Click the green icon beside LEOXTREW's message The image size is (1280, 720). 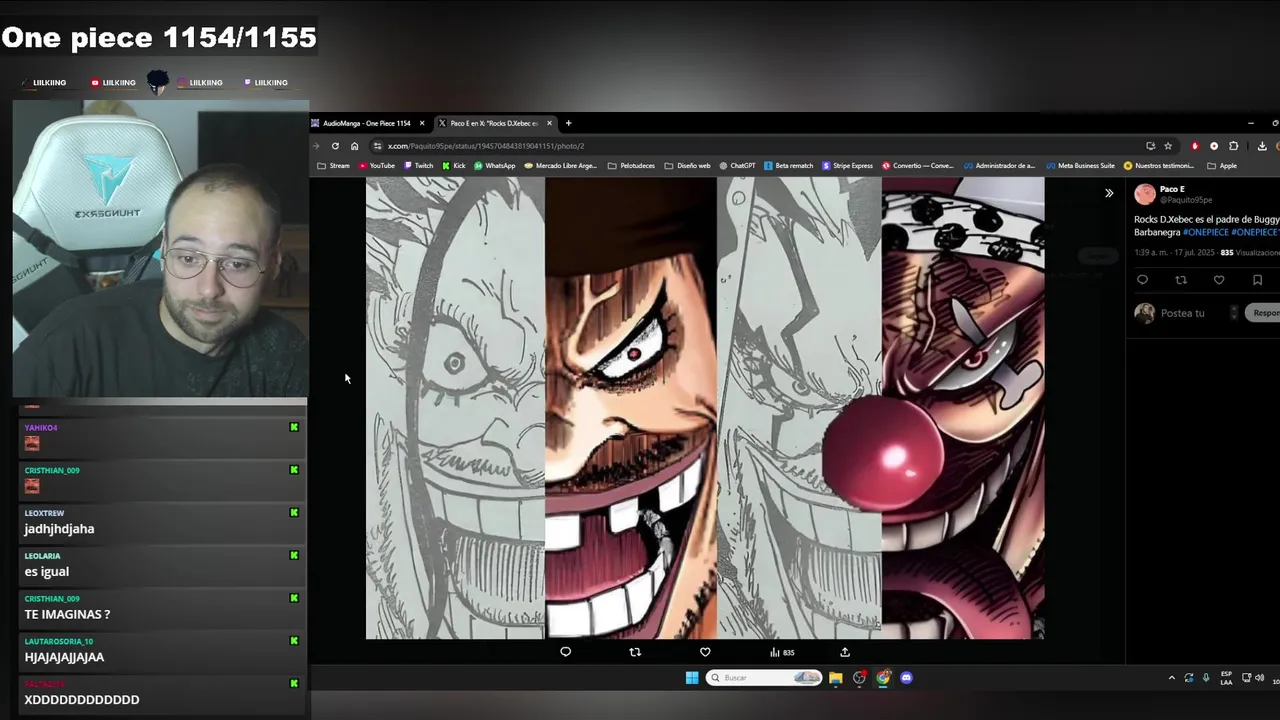tap(294, 513)
